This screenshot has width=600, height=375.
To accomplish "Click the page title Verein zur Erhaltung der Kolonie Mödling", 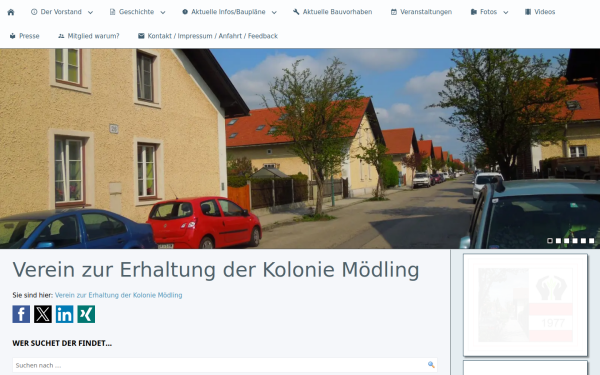I will pyautogui.click(x=216, y=270).
